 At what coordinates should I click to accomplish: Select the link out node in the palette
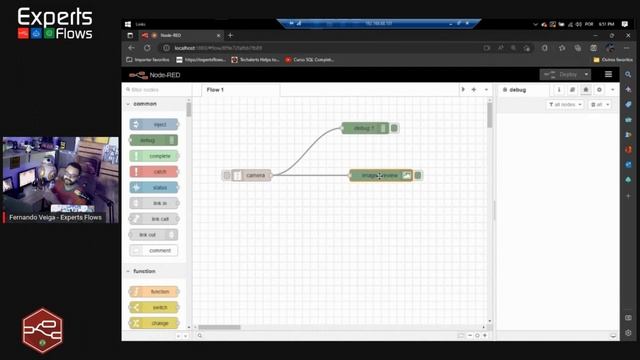(x=154, y=235)
